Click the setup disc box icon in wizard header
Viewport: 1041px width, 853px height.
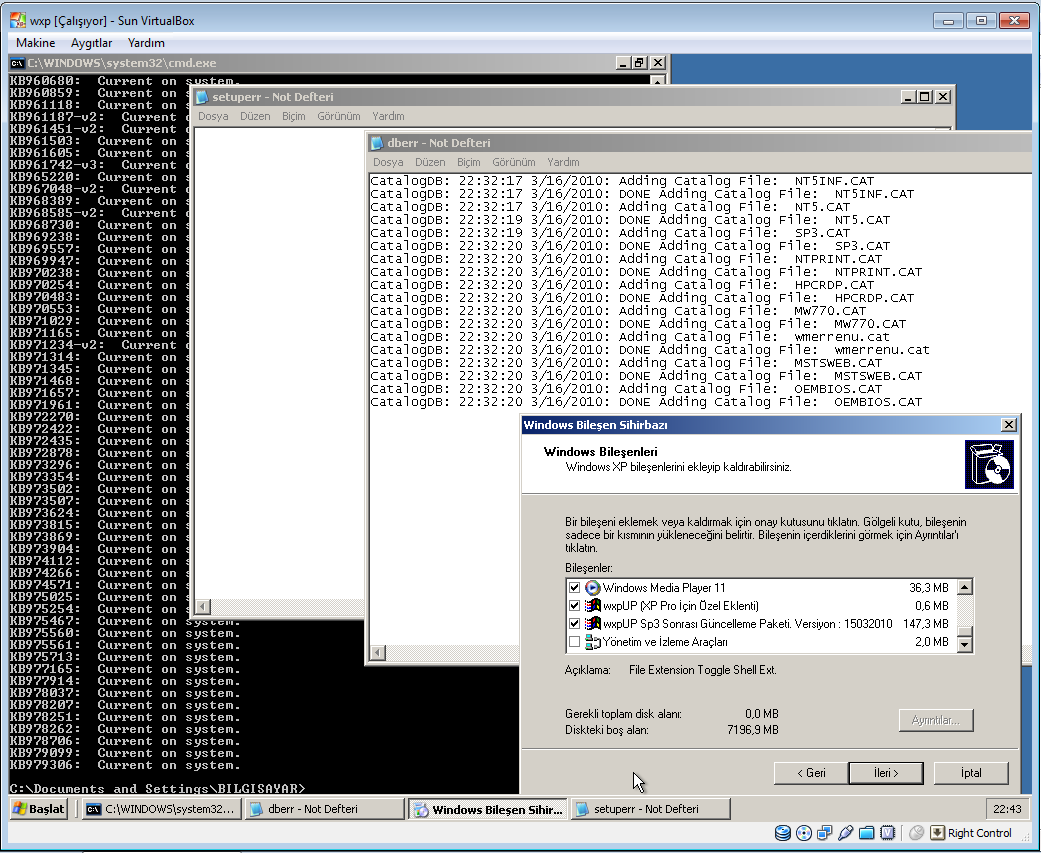click(x=989, y=465)
